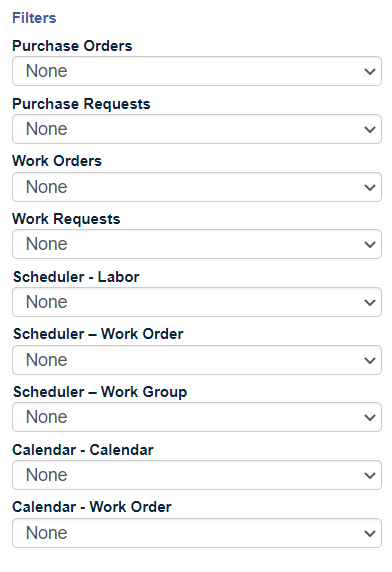This screenshot has height=572, width=392.
Task: Click chevron arrow in Scheduler – Work Group select
Action: 370,417
